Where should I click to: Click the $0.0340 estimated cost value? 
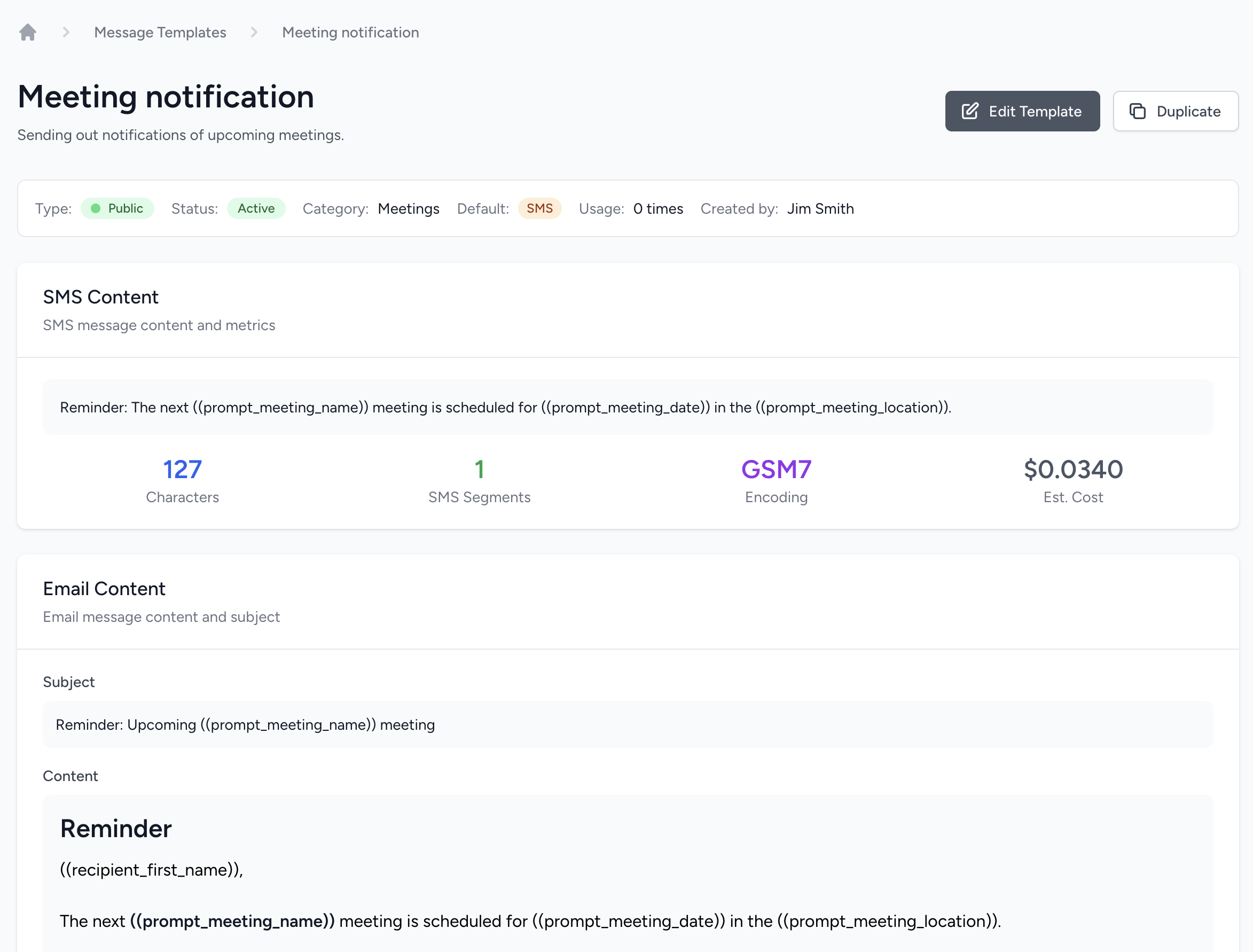click(1072, 470)
